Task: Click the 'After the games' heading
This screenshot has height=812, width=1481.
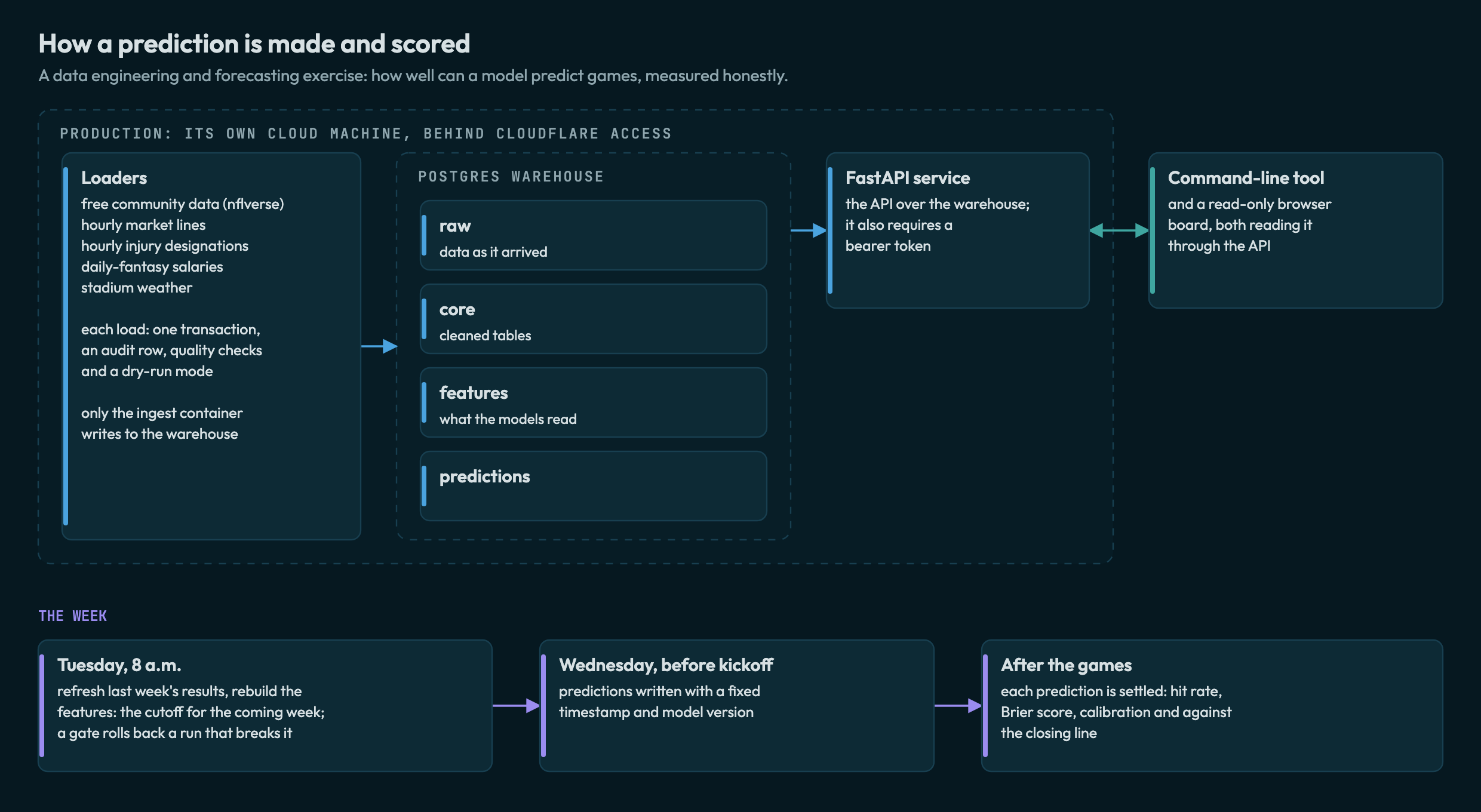Action: tap(1067, 665)
